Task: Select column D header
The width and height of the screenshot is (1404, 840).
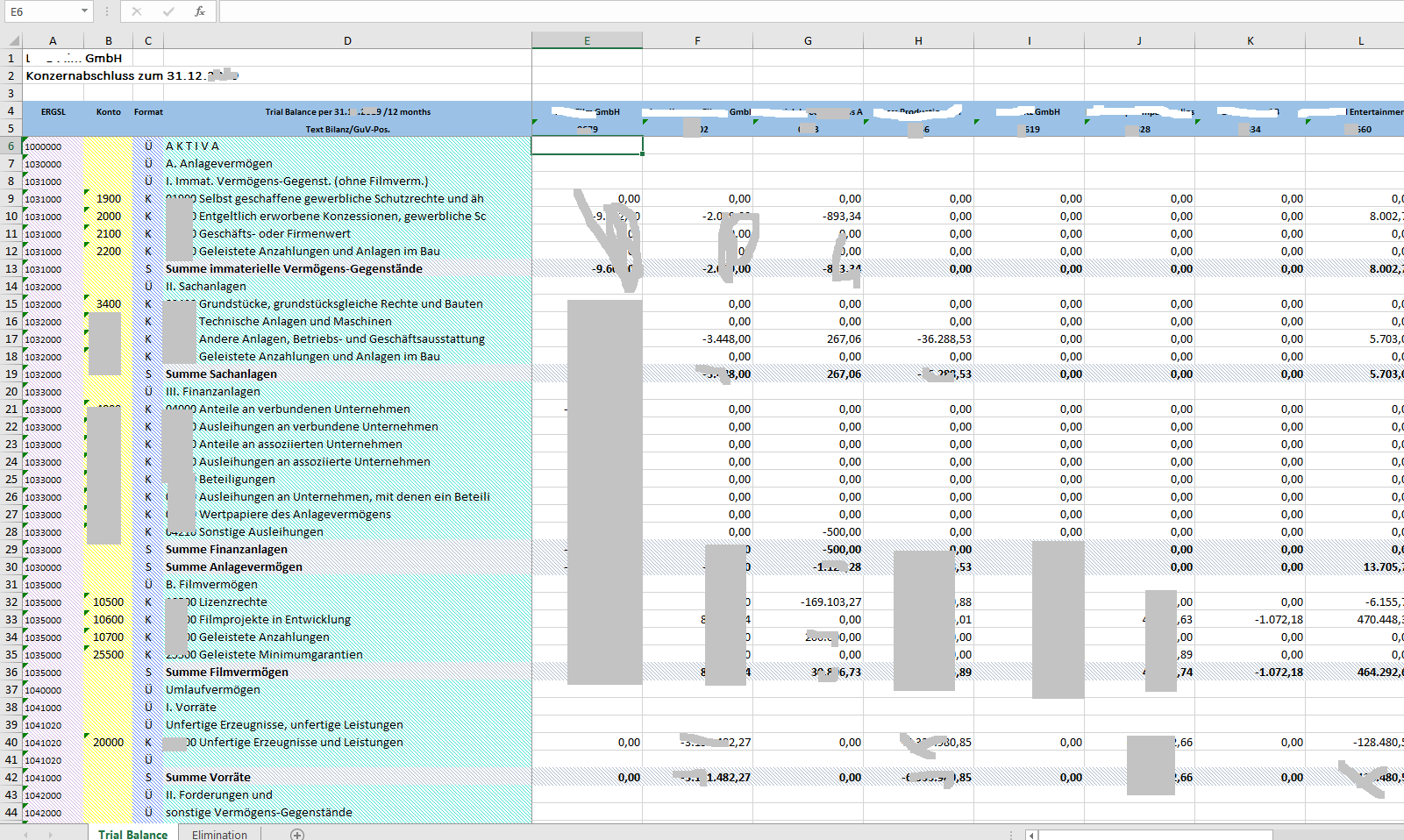Action: click(347, 40)
